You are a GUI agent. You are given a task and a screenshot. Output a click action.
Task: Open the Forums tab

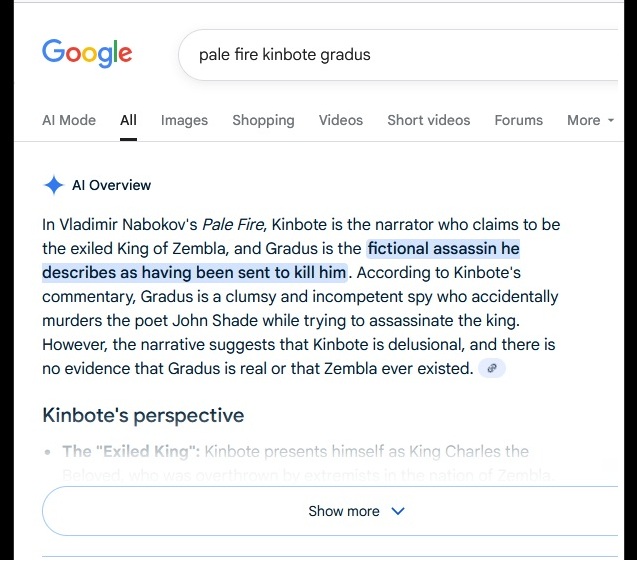coord(518,120)
